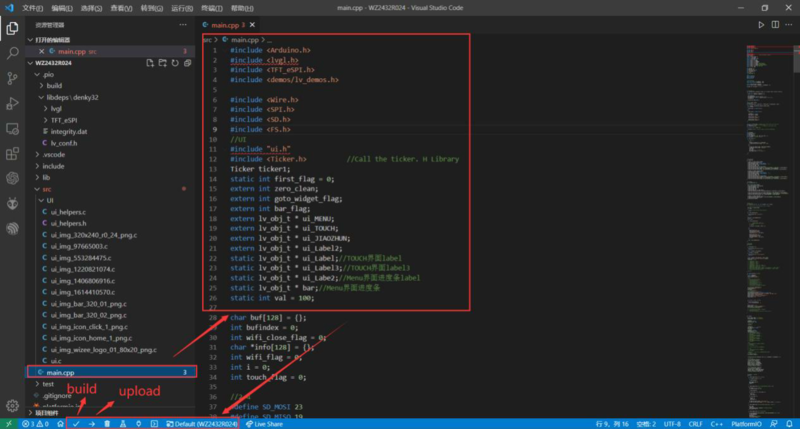Collapse the WZ2432R024 project root
Viewport: 800px width, 429px height.
(31, 63)
